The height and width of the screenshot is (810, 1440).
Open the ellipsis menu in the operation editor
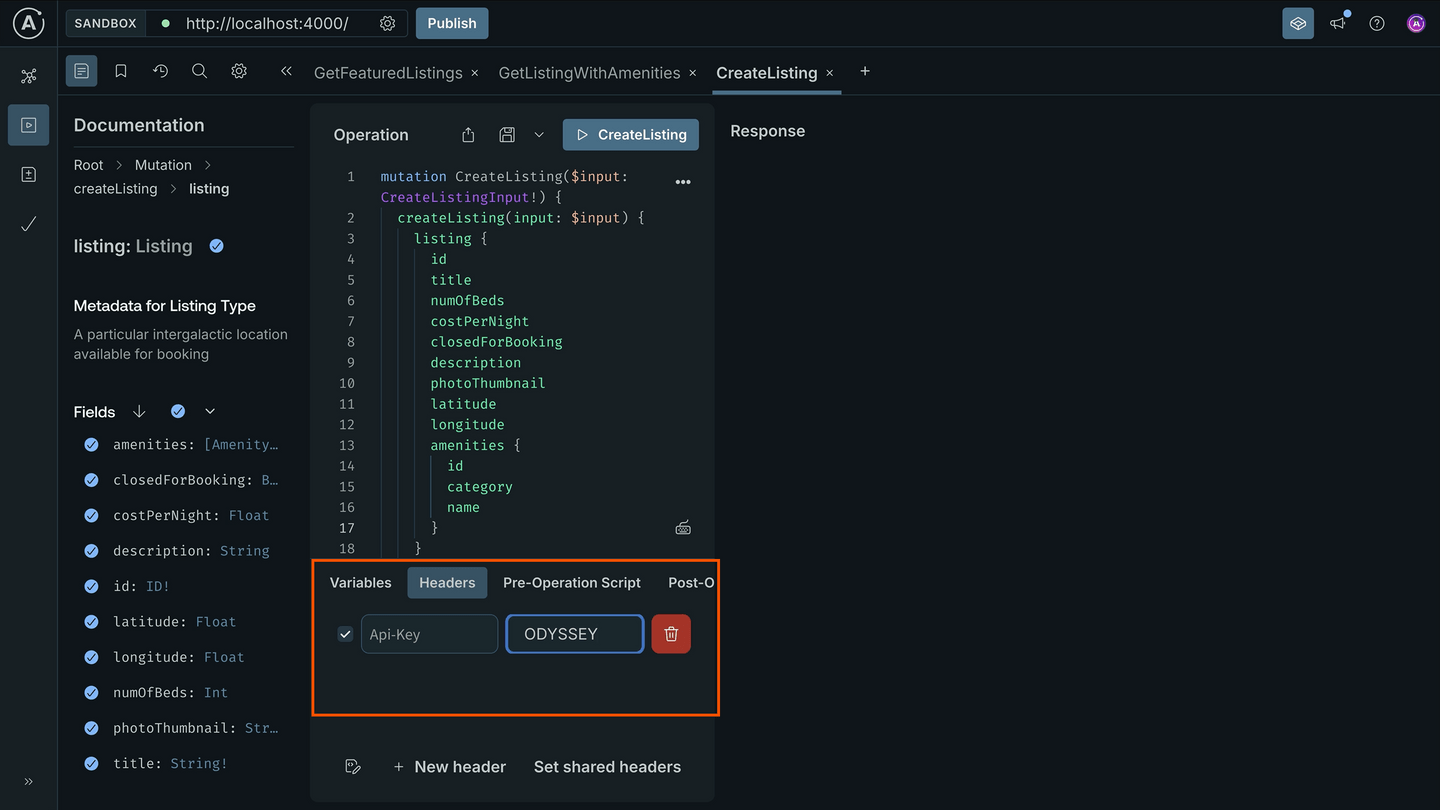(683, 181)
